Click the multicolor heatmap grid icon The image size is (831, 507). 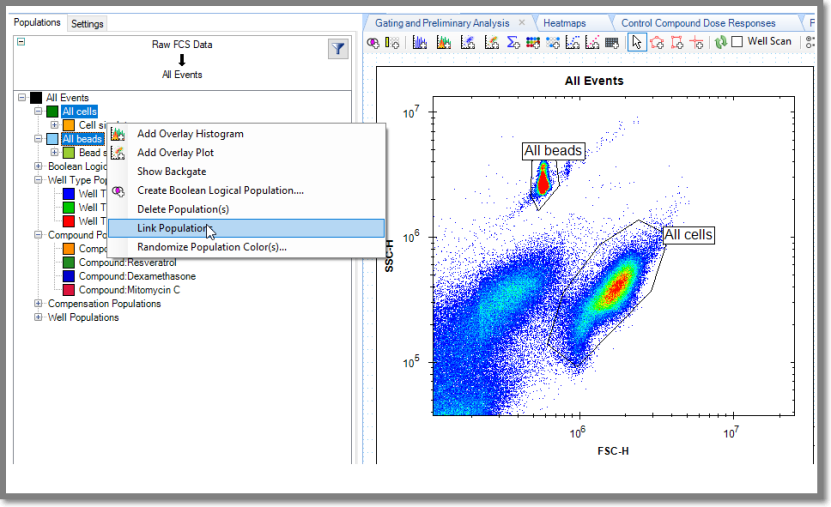tap(533, 42)
